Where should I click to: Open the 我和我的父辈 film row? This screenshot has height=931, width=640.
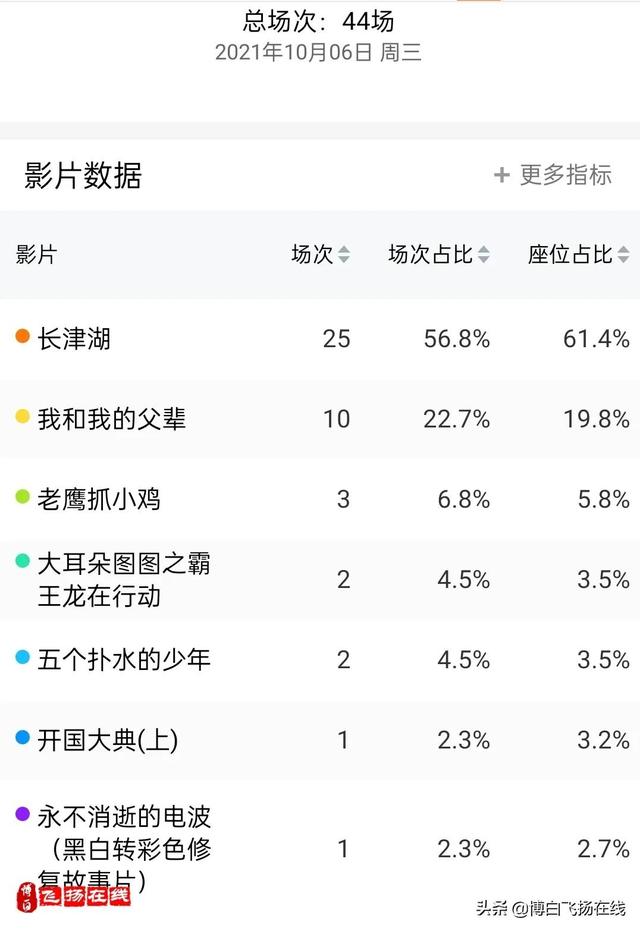(320, 419)
